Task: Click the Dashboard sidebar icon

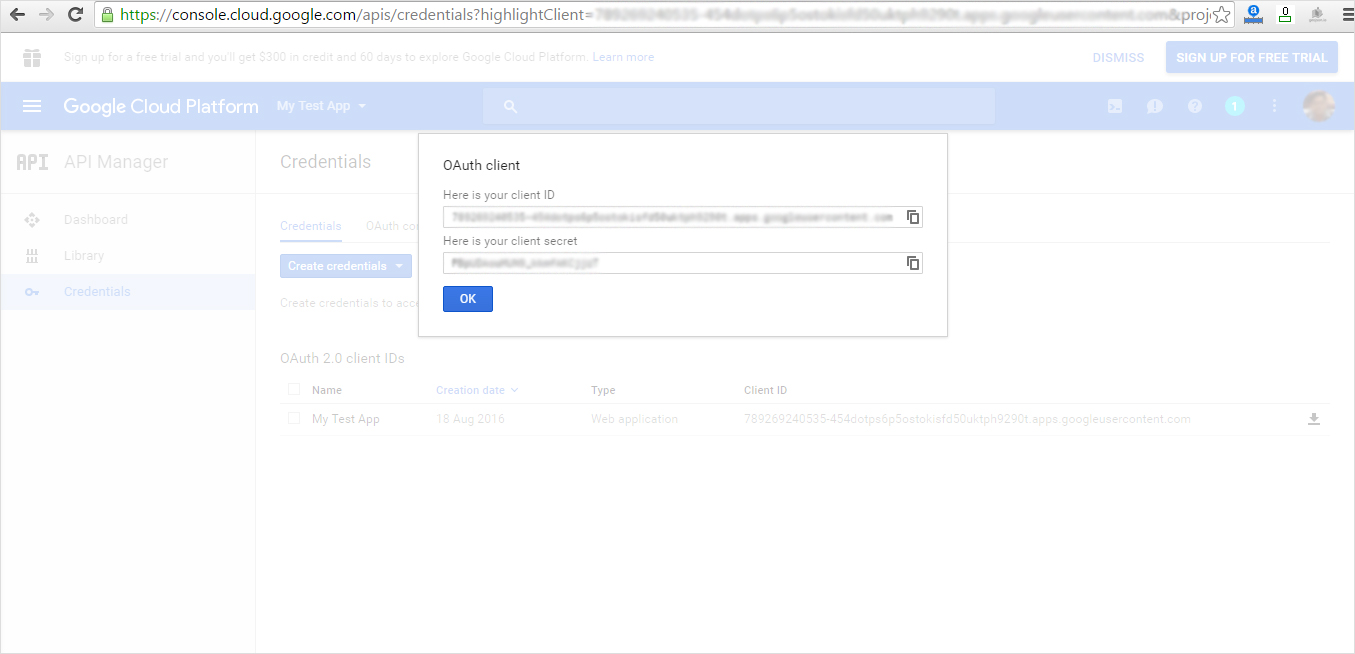Action: tap(32, 220)
